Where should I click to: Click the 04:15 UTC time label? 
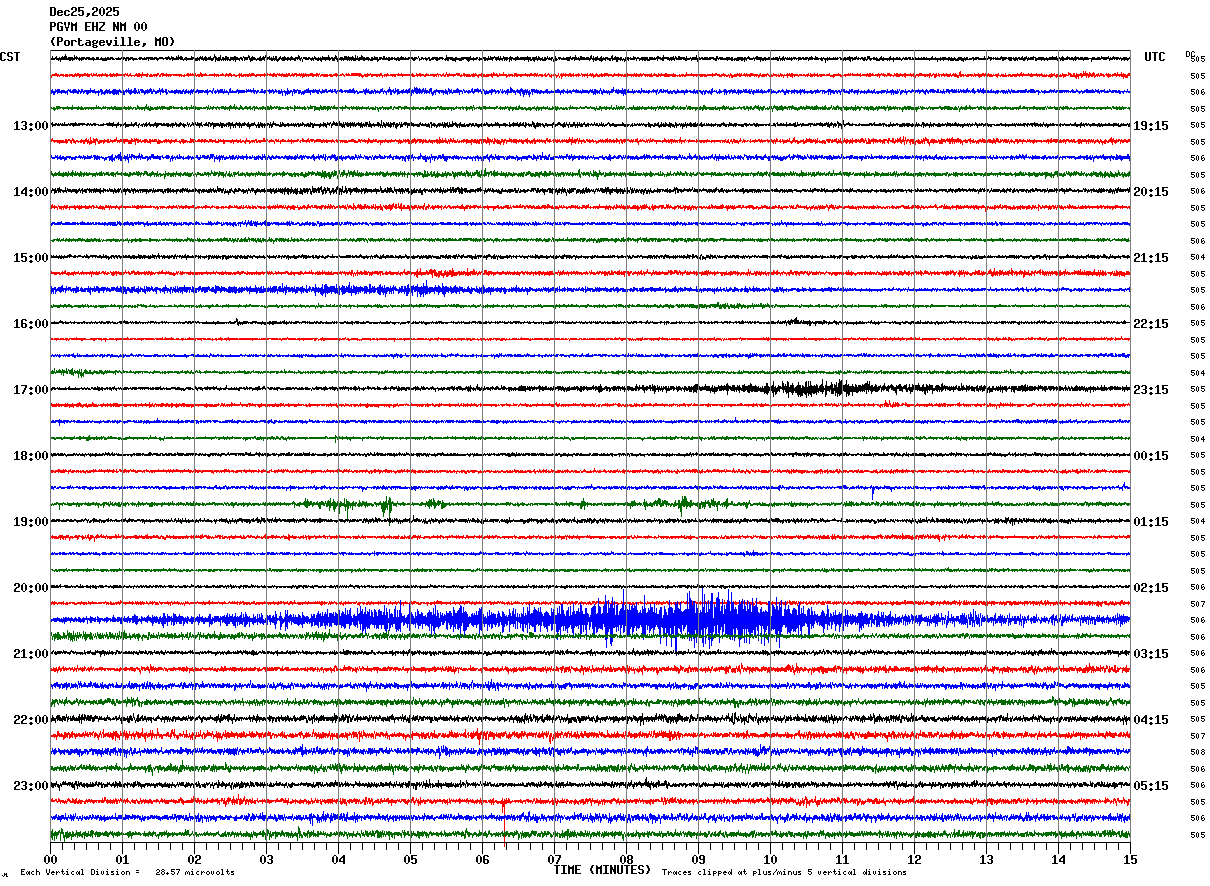(x=1151, y=720)
